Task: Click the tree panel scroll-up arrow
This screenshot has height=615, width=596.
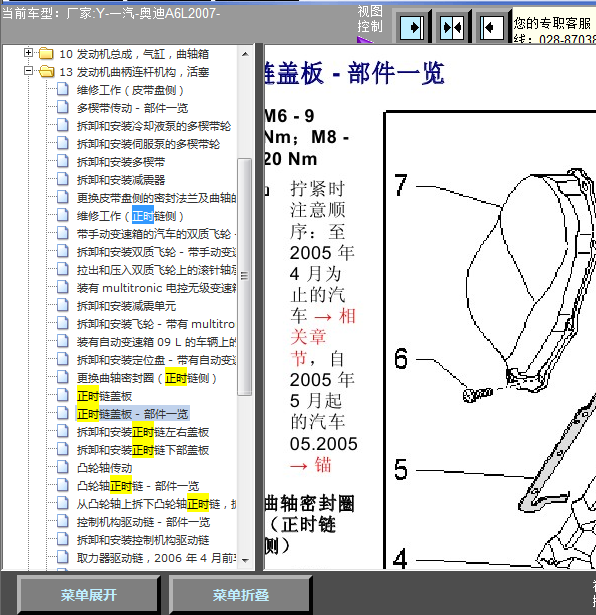Action: point(245,54)
